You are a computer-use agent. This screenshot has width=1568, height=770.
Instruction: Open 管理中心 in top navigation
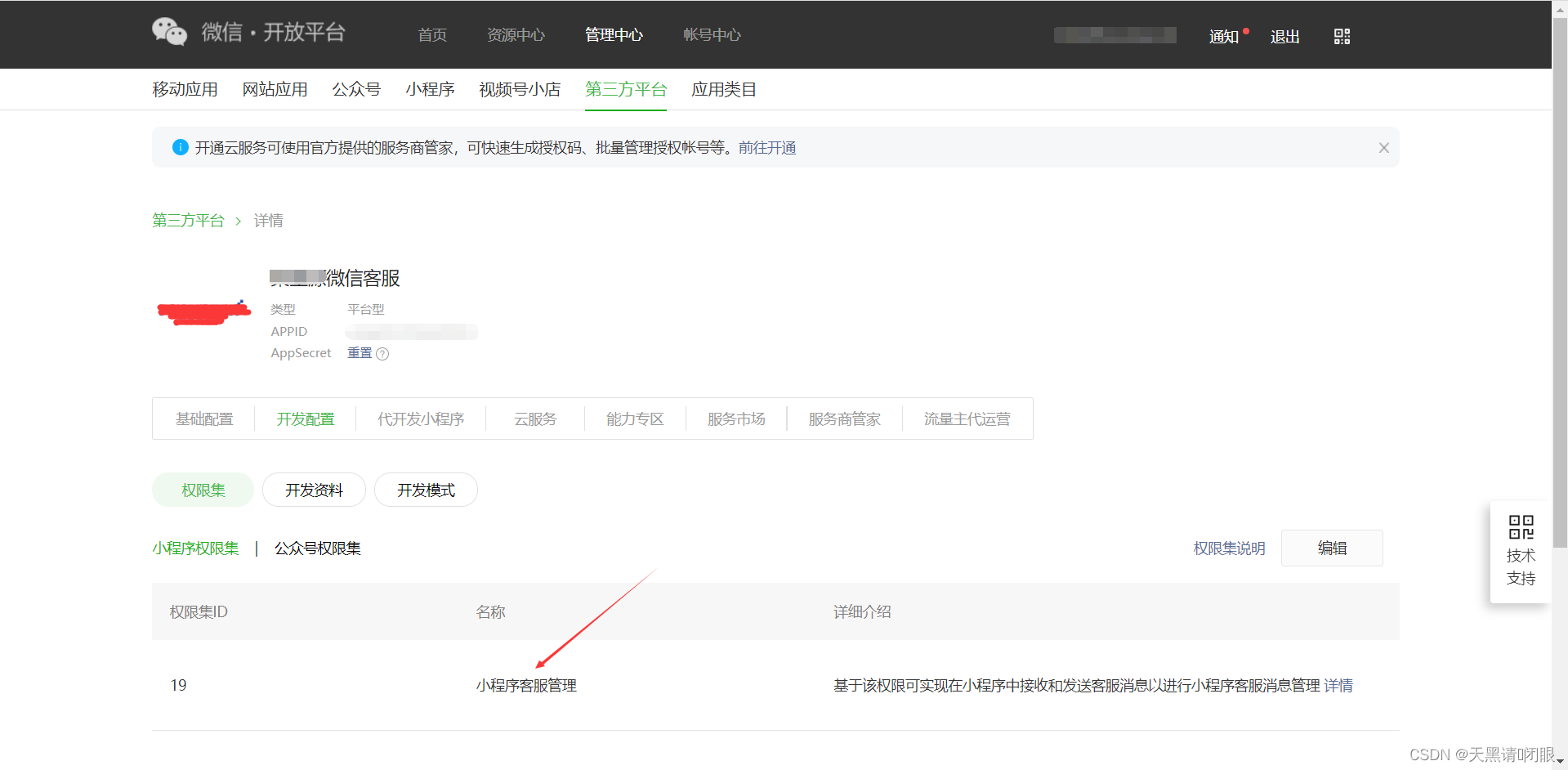point(614,35)
